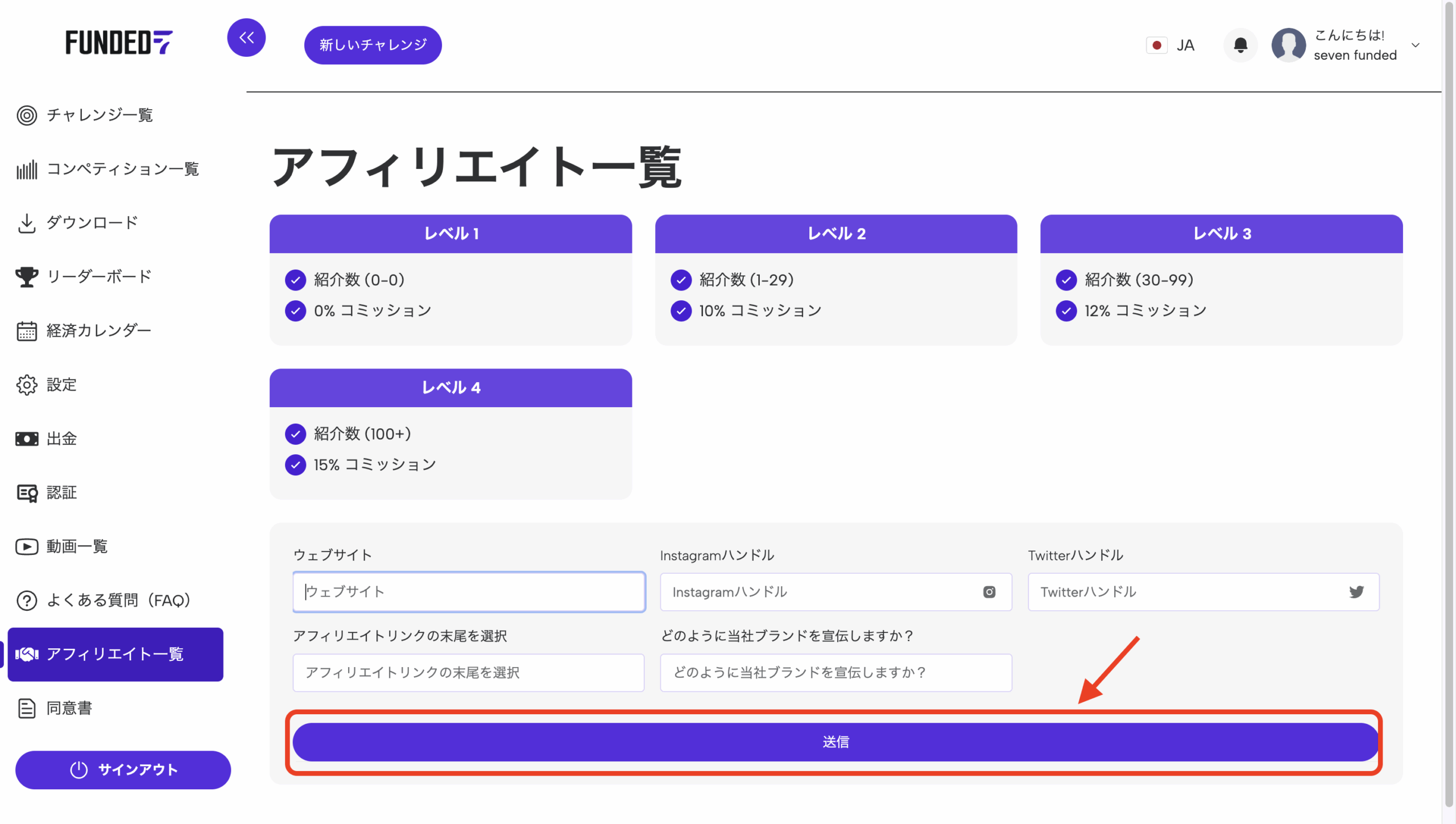Open the JA language selector
1456x824 pixels.
pos(1185,45)
